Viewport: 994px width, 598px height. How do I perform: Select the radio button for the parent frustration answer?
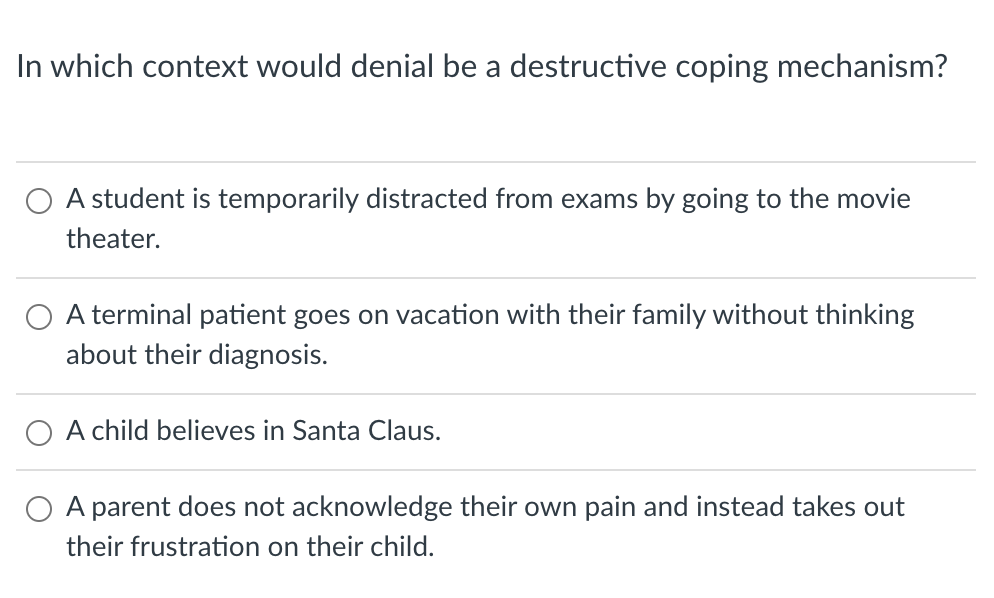(x=38, y=508)
